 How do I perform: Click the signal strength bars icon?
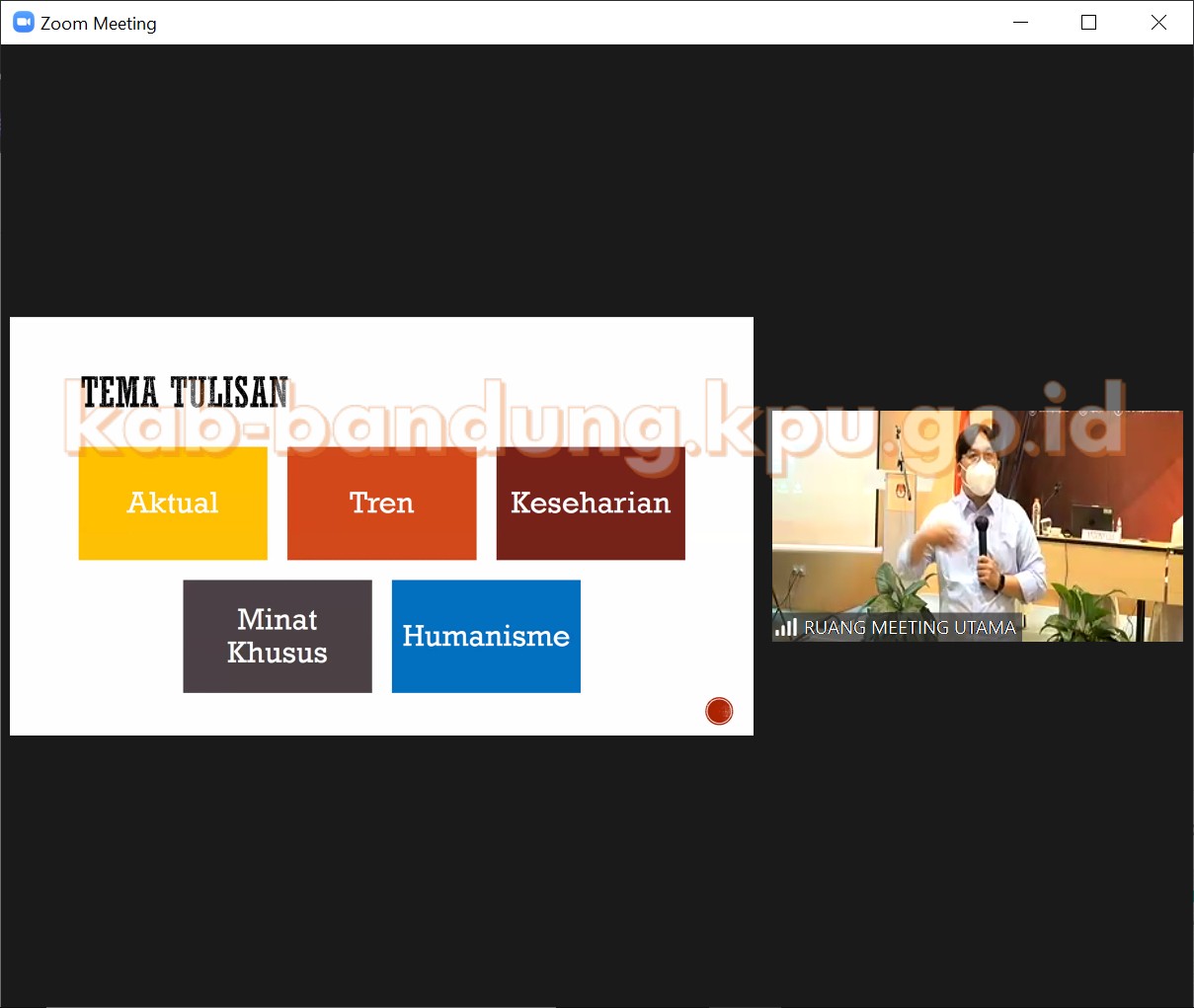point(786,627)
